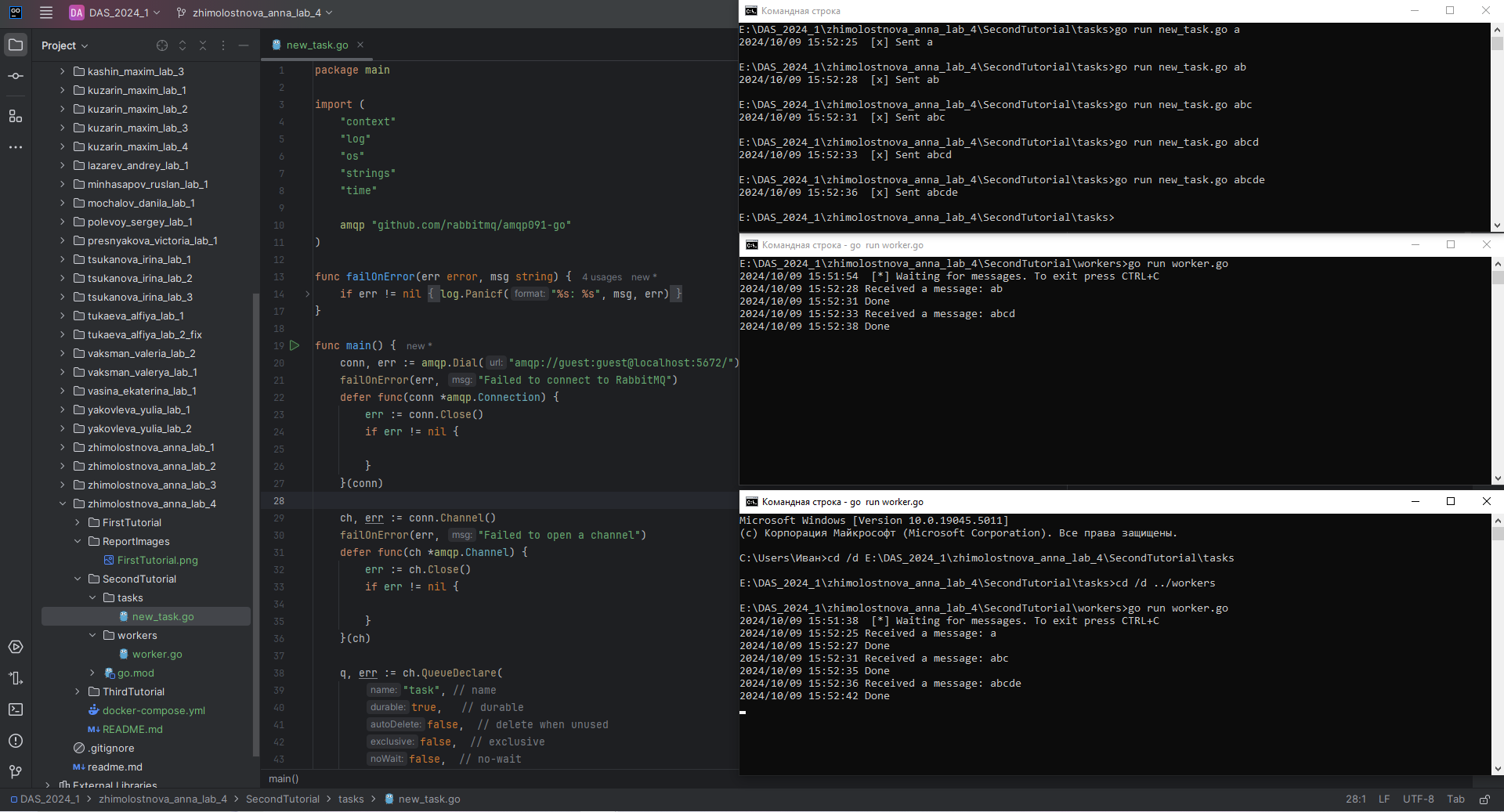This screenshot has height=812, width=1504.
Task: Open Project panel options menu
Action: point(223,45)
